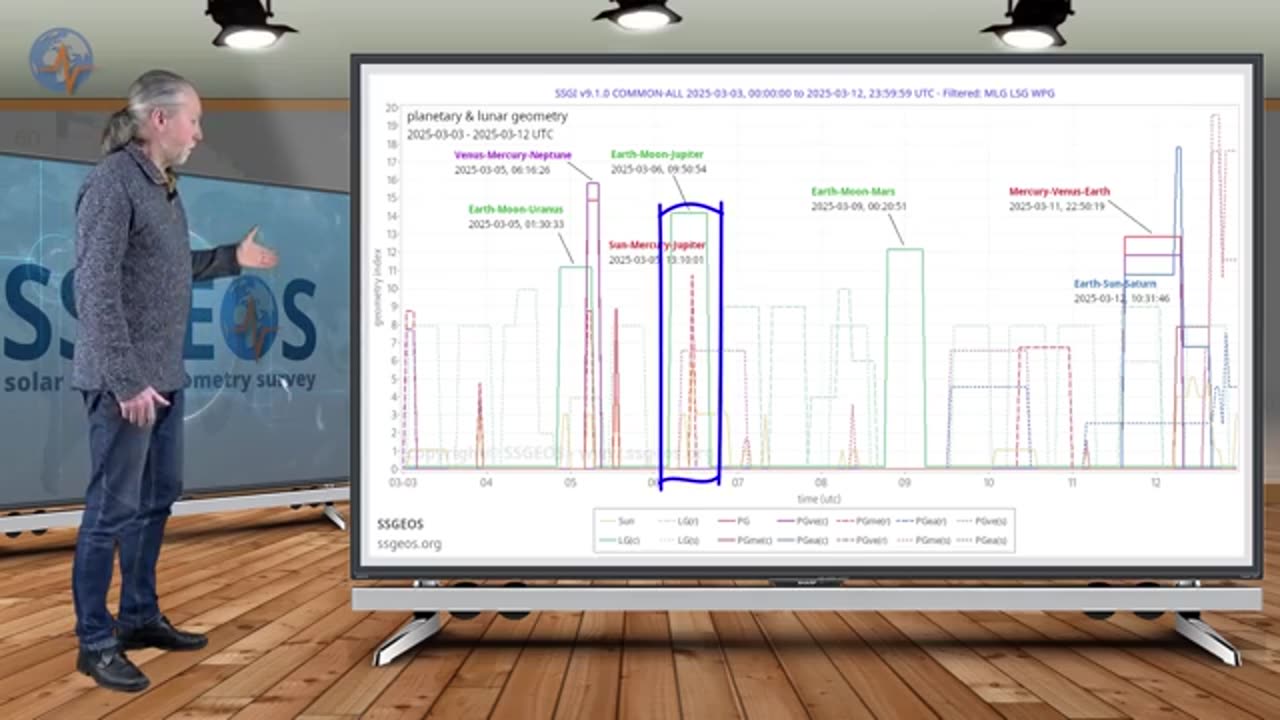
Task: Toggle the PGme(c) legend entry
Action: (745, 540)
